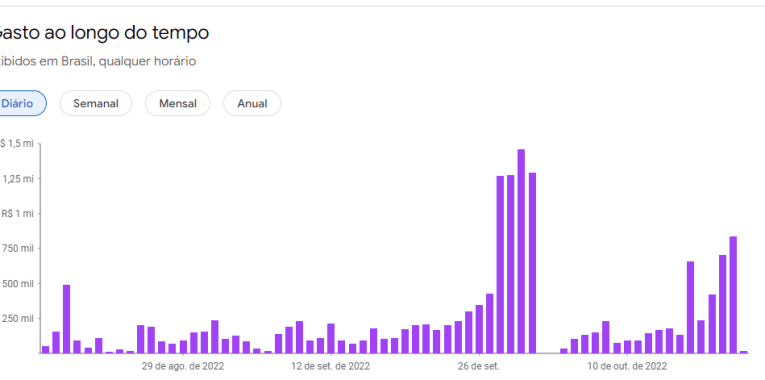This screenshot has height=380, width=765.
Task: Switch to the Anual view
Action: 252,103
